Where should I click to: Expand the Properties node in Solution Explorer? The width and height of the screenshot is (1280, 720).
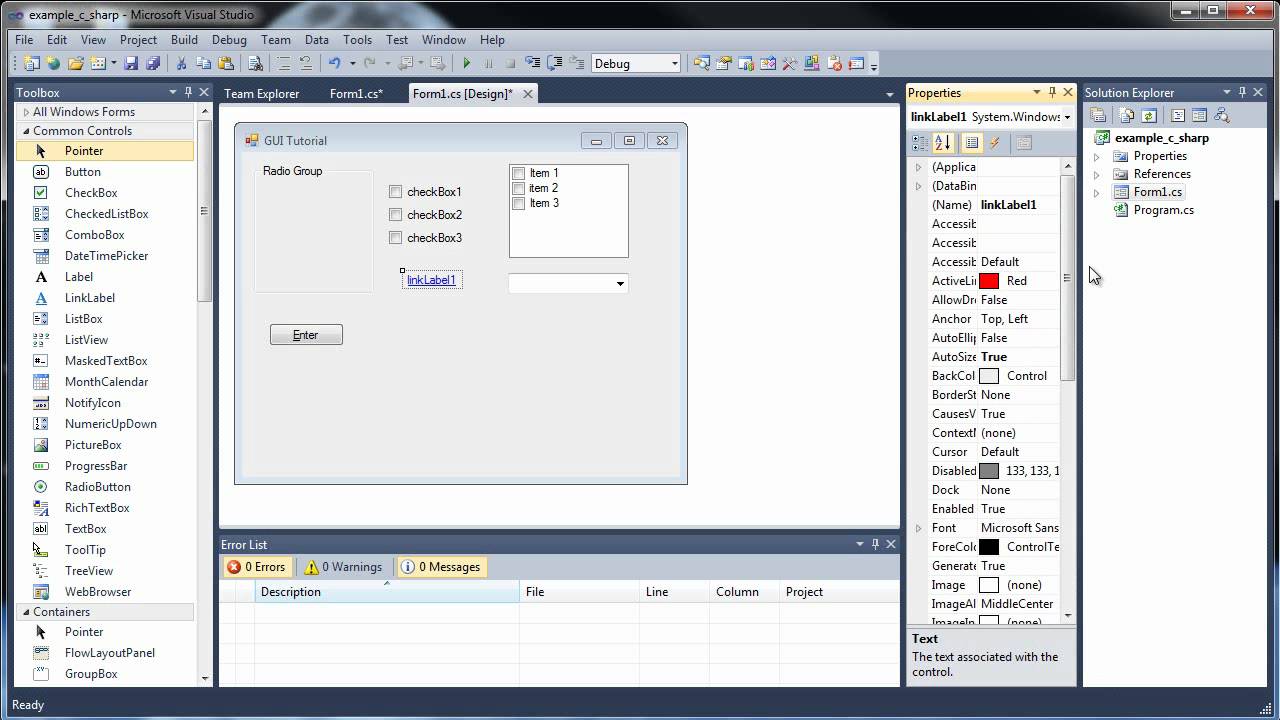1097,157
